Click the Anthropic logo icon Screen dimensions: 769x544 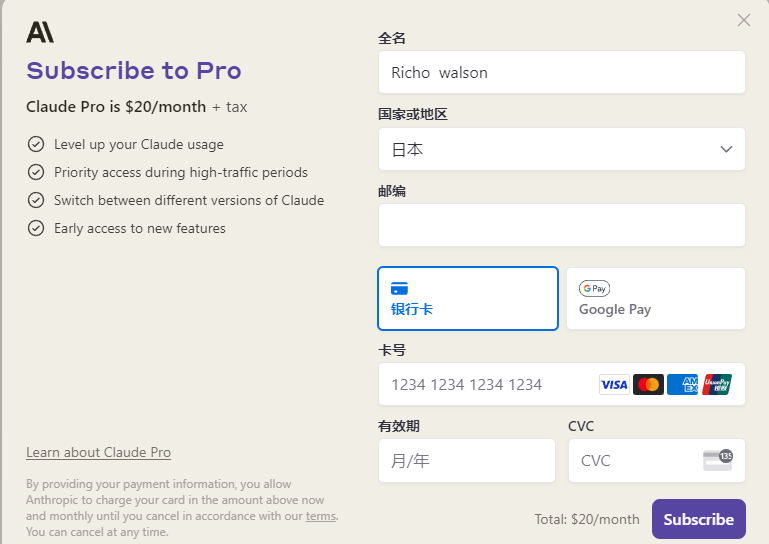40,32
